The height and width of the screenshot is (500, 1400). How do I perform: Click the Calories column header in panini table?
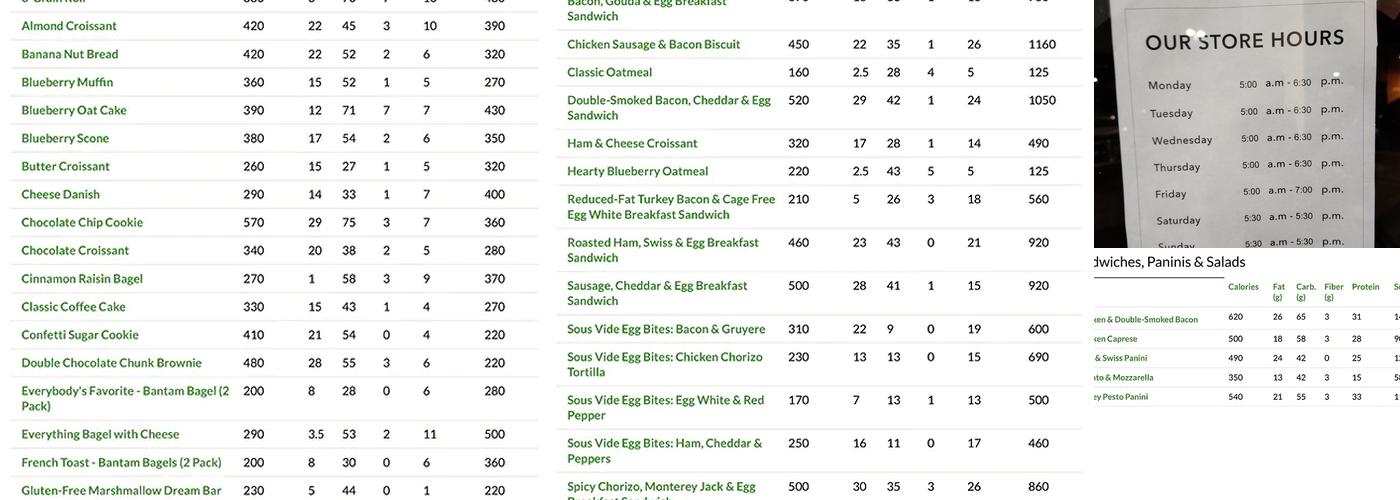pyautogui.click(x=1243, y=287)
